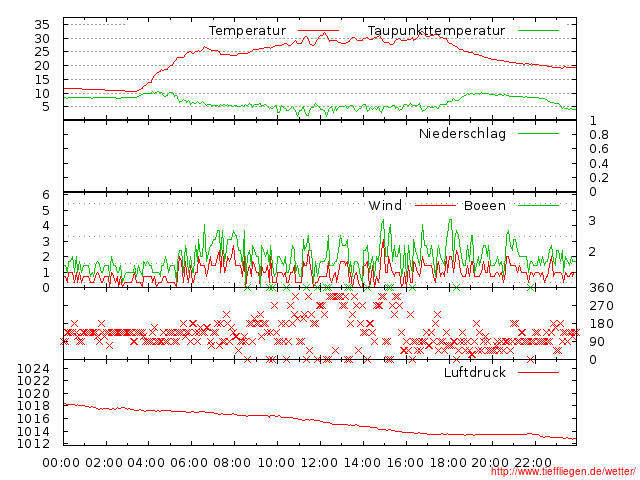Click the green Taupunkttemperatur legend line sample
Image resolution: width=640 pixels, height=480 pixels.
coord(538,31)
